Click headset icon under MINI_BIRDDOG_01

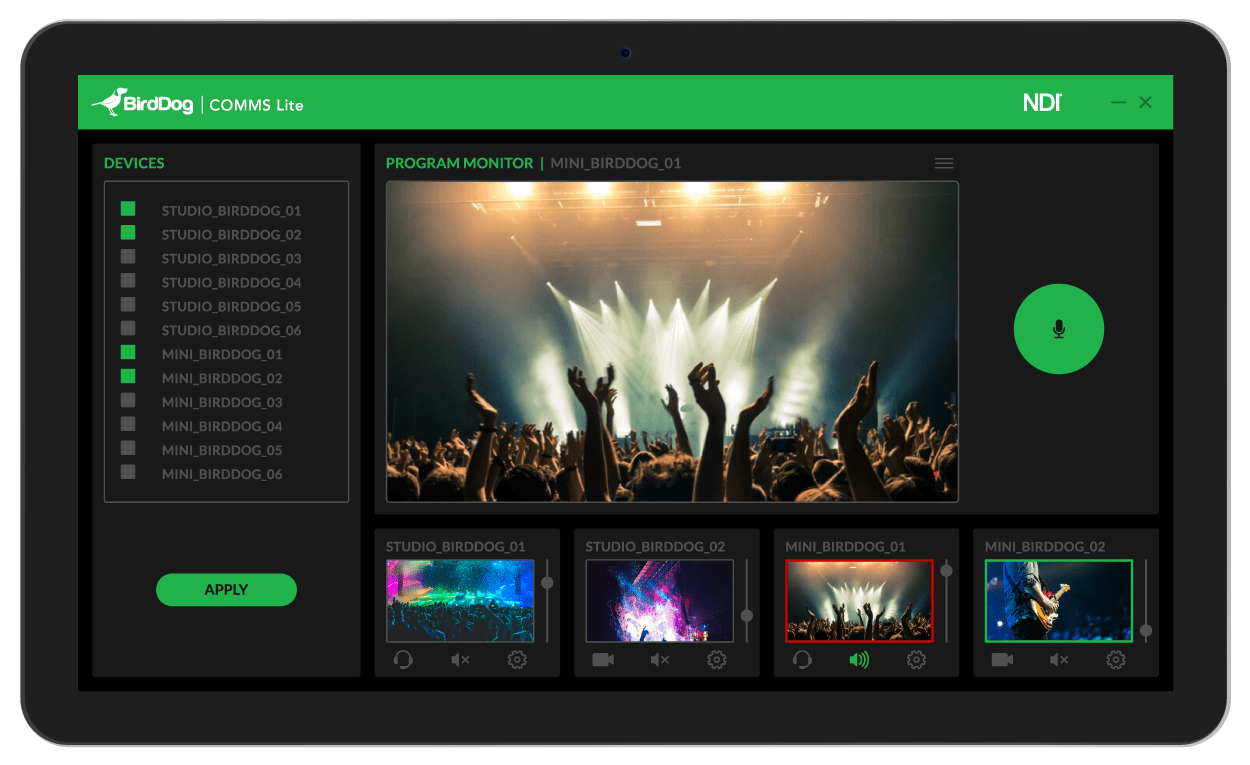coord(802,660)
